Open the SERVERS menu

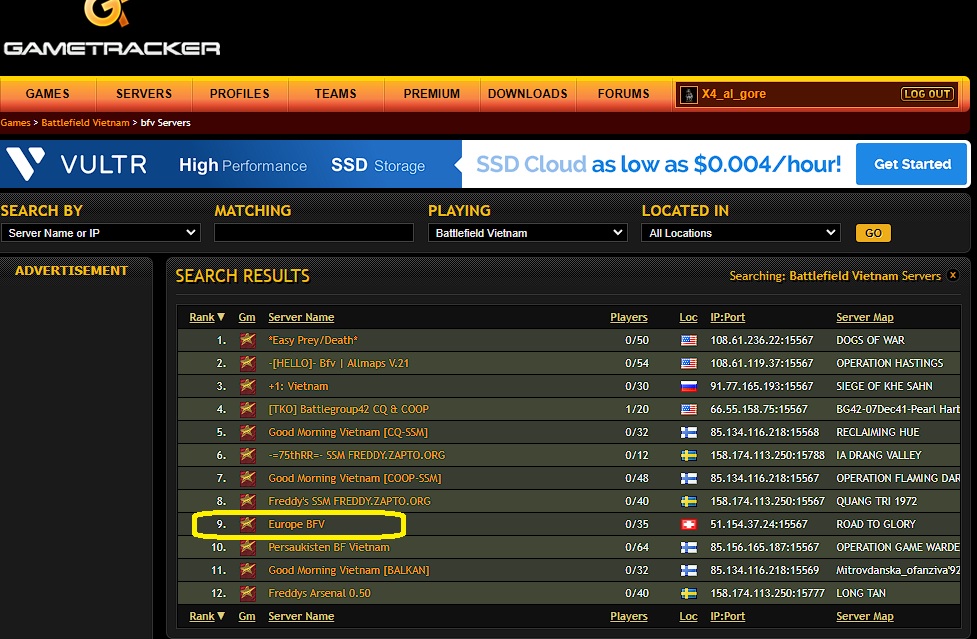(x=144, y=94)
